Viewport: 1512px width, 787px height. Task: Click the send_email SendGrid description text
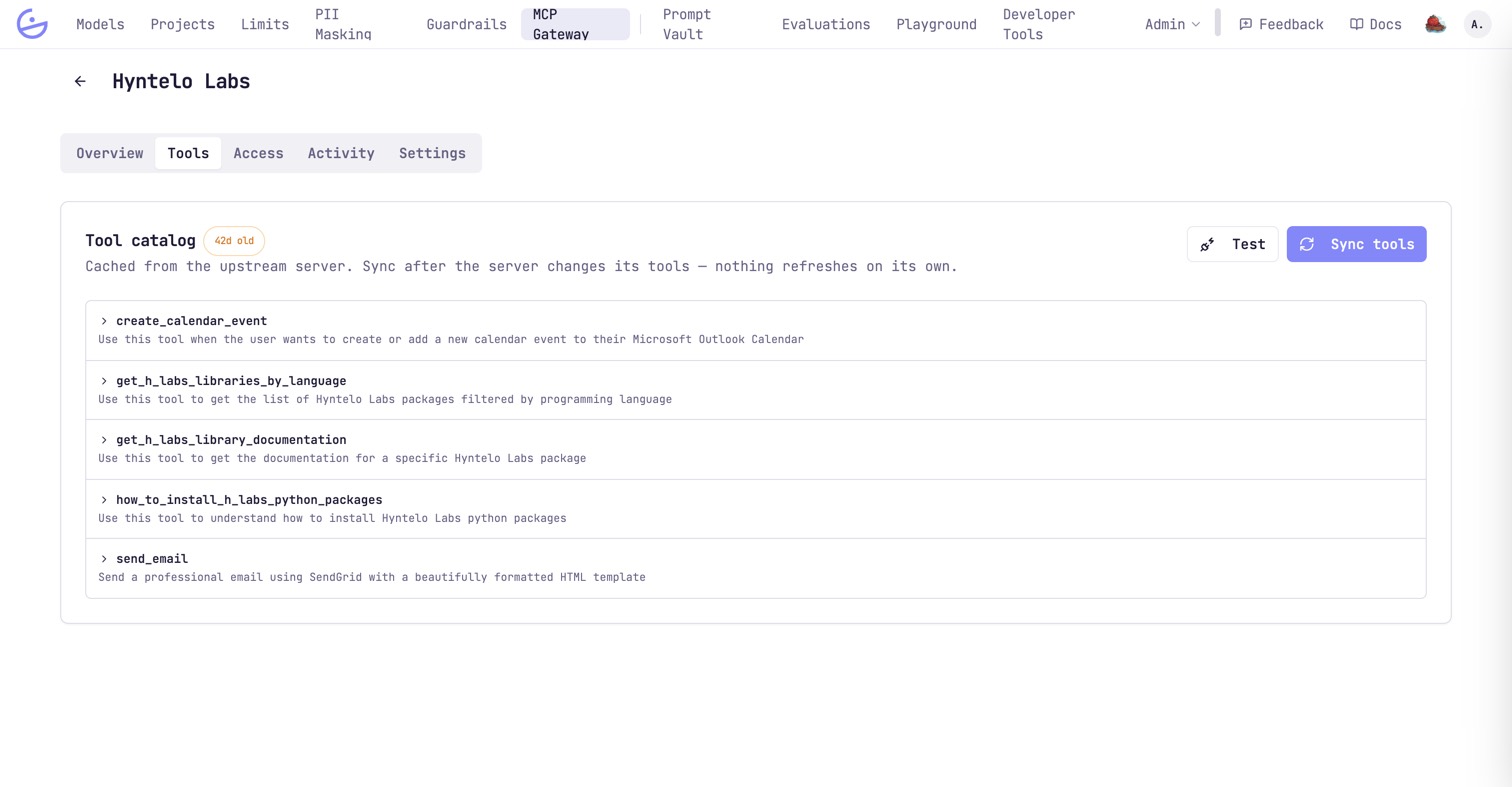pos(372,577)
